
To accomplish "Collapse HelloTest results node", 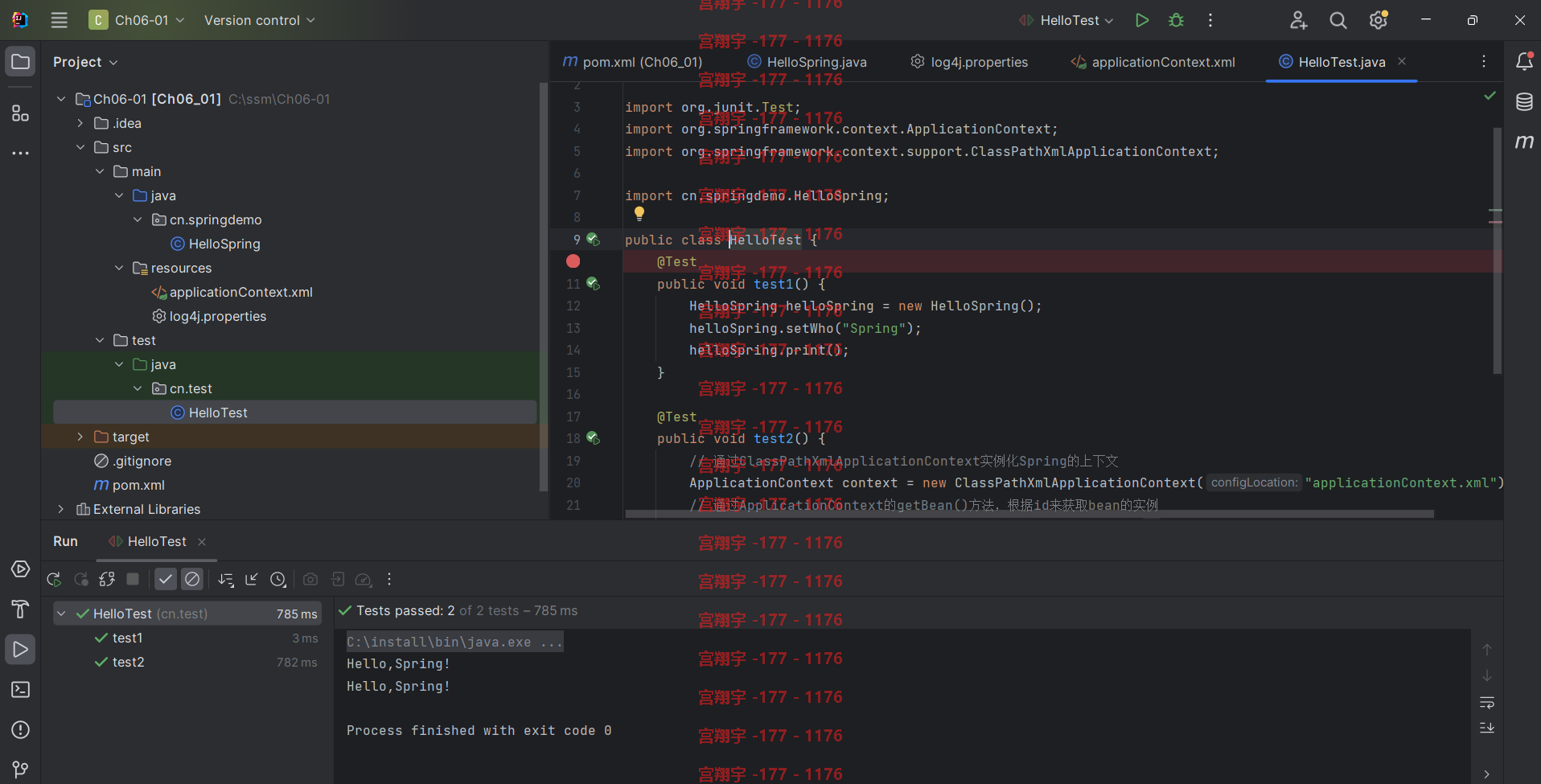I will (x=61, y=614).
